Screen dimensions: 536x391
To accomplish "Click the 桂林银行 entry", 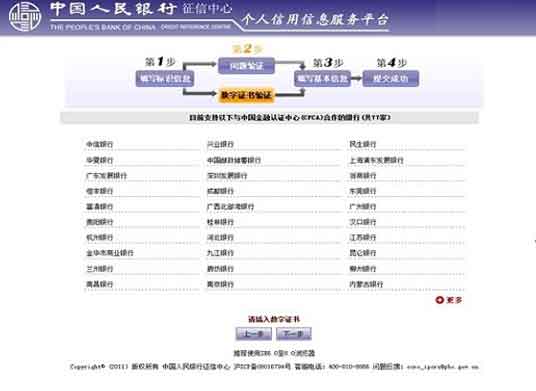I will pos(220,222).
